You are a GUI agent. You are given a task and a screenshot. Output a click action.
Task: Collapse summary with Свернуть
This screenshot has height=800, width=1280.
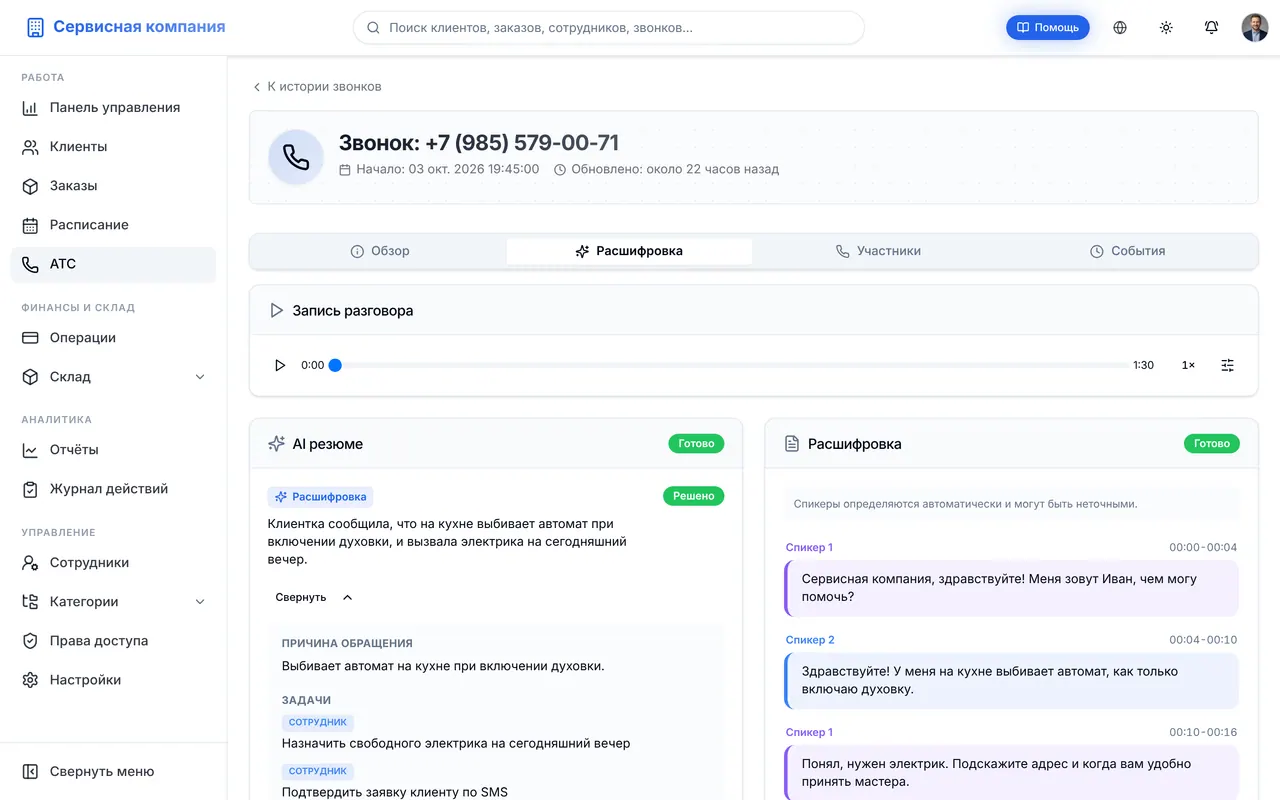coord(314,597)
